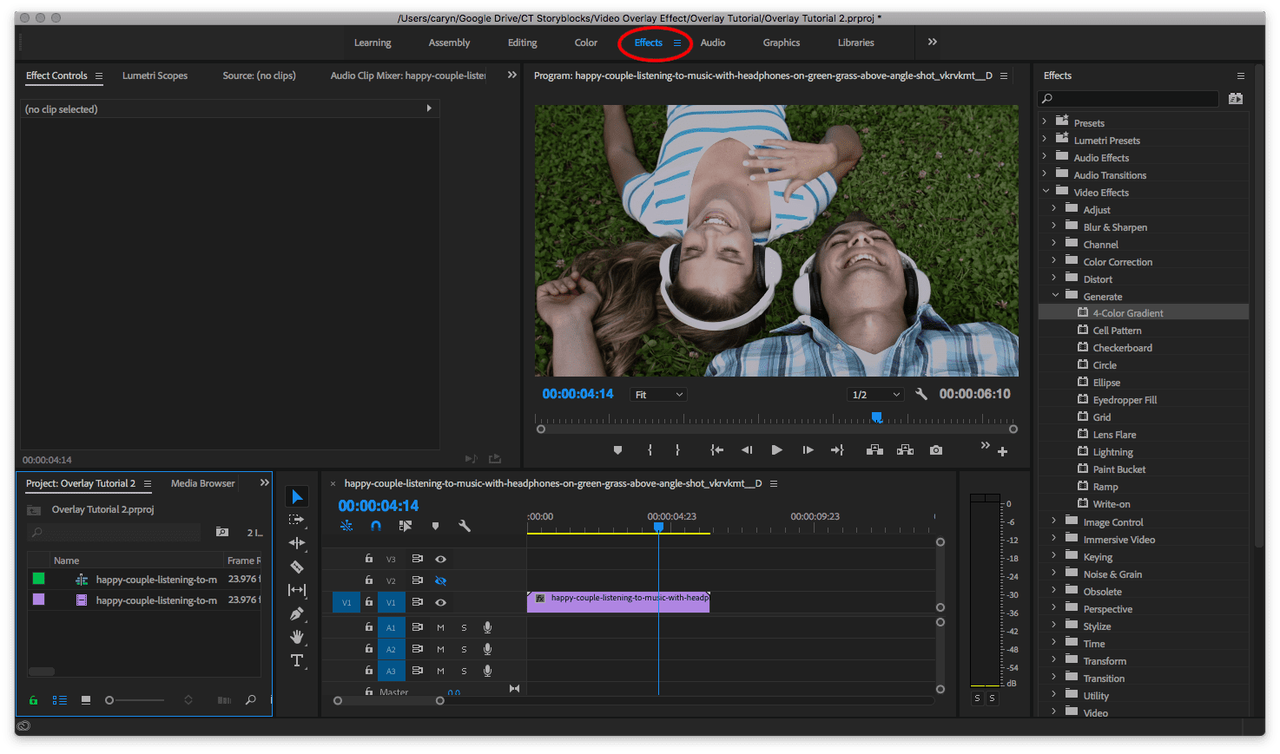The width and height of the screenshot is (1280, 754).
Task: Select the Type tool
Action: tap(296, 661)
